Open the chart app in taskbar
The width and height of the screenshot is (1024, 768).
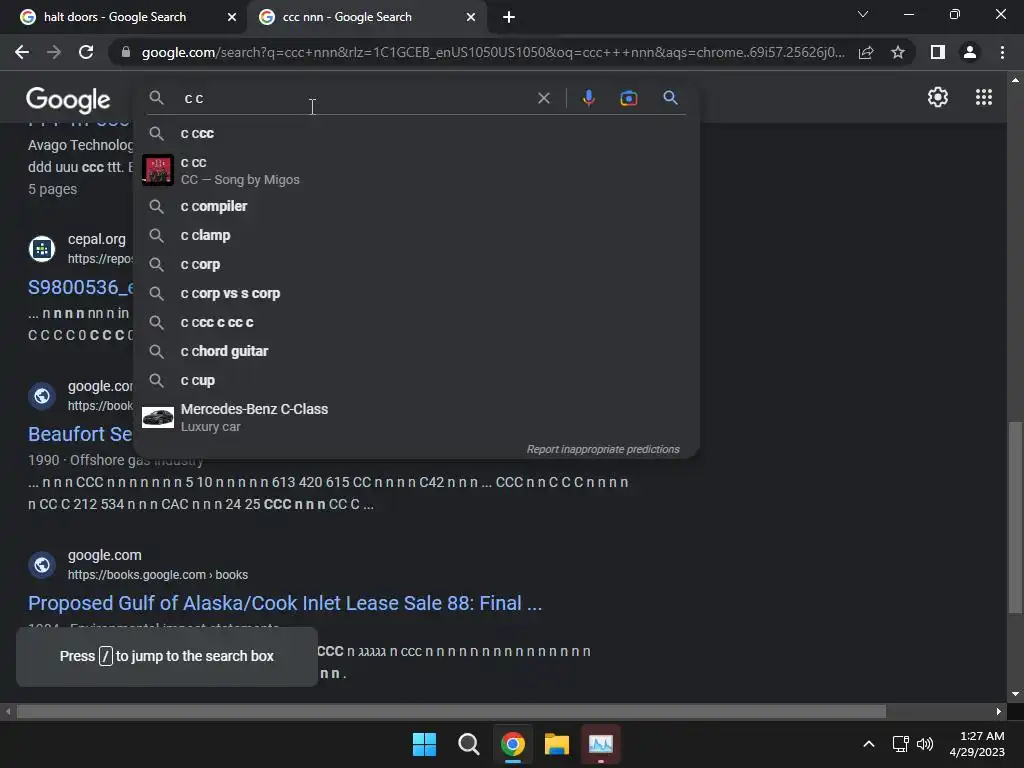tap(601, 744)
